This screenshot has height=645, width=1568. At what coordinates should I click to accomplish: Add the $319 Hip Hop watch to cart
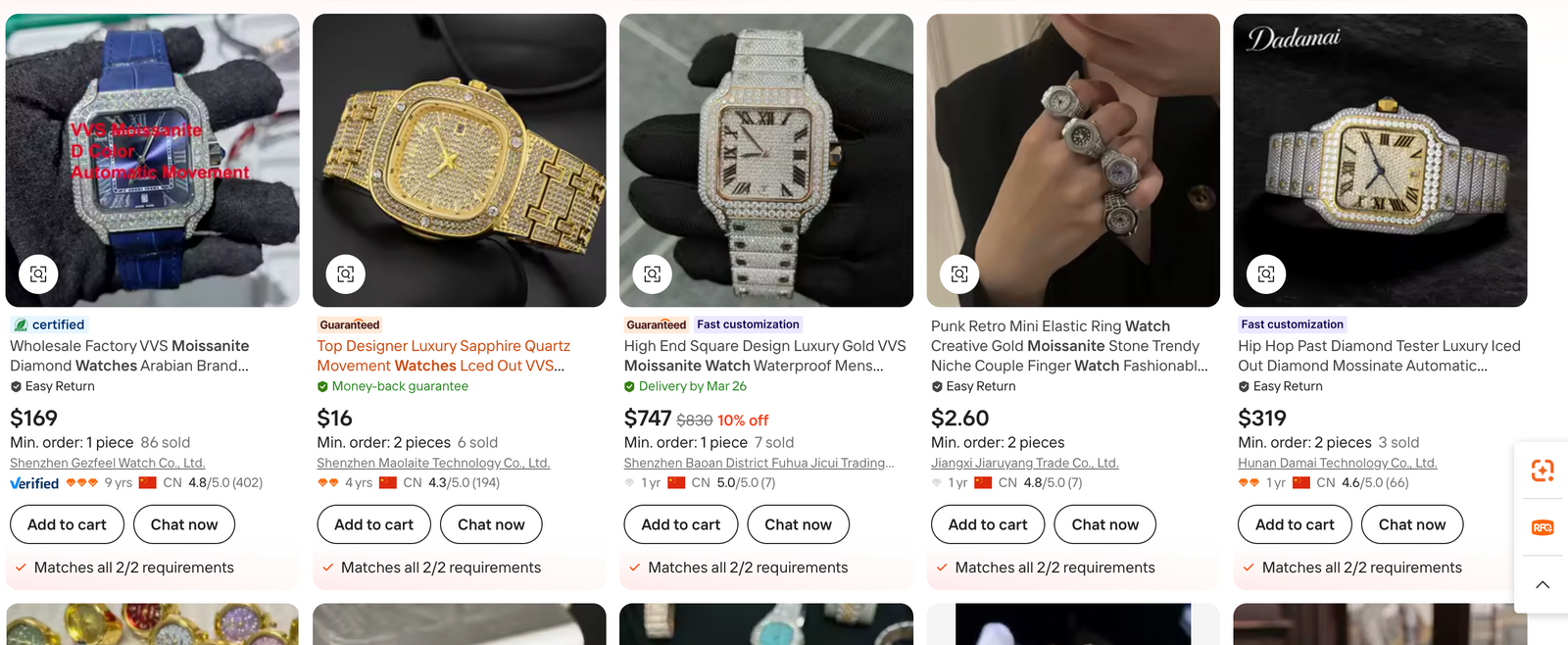pyautogui.click(x=1295, y=524)
